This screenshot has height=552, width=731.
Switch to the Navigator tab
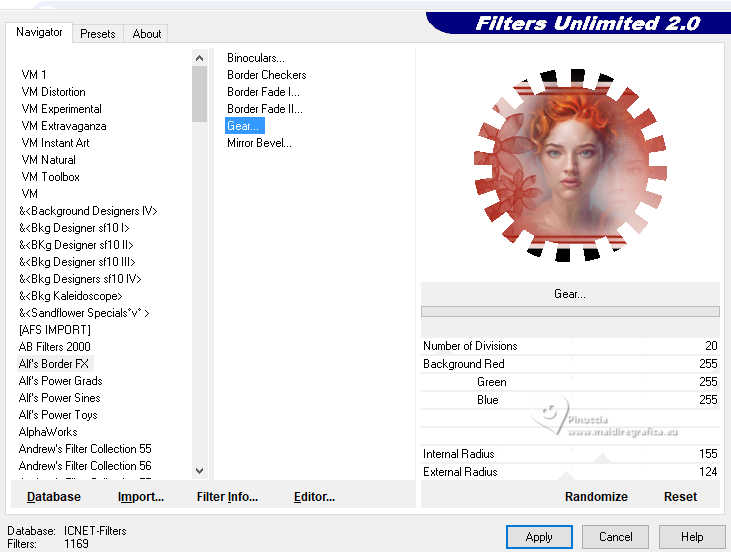click(39, 32)
